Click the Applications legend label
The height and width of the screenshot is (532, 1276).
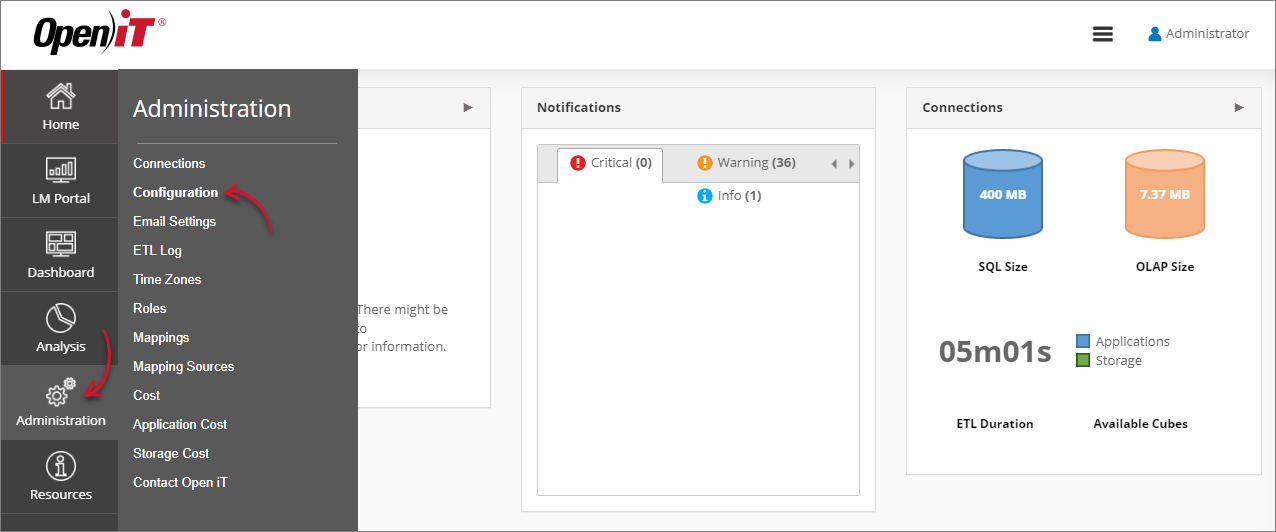[1133, 341]
